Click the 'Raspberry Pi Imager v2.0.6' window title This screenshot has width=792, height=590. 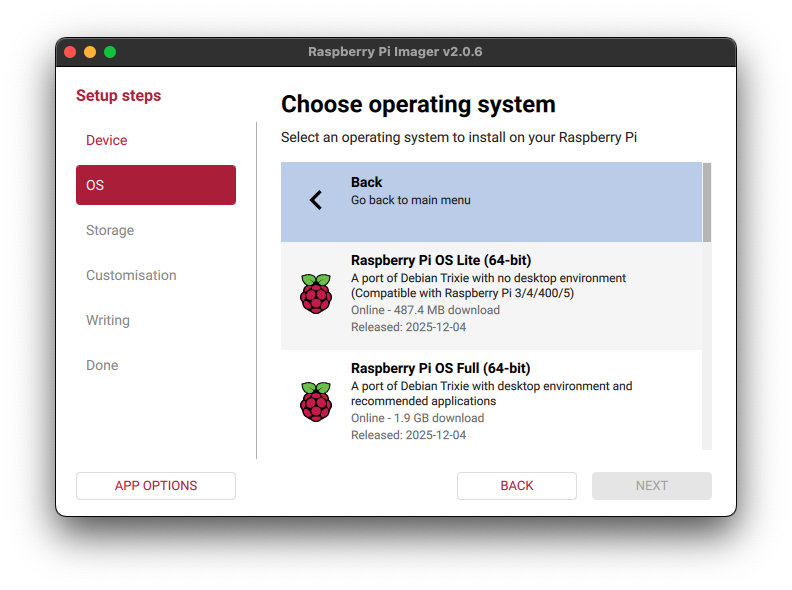[x=395, y=52]
